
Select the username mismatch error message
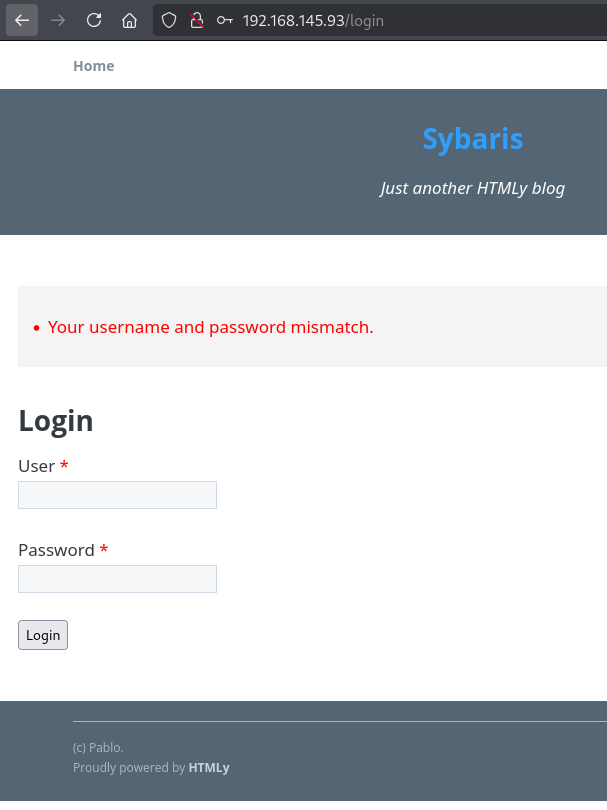pyautogui.click(x=210, y=327)
